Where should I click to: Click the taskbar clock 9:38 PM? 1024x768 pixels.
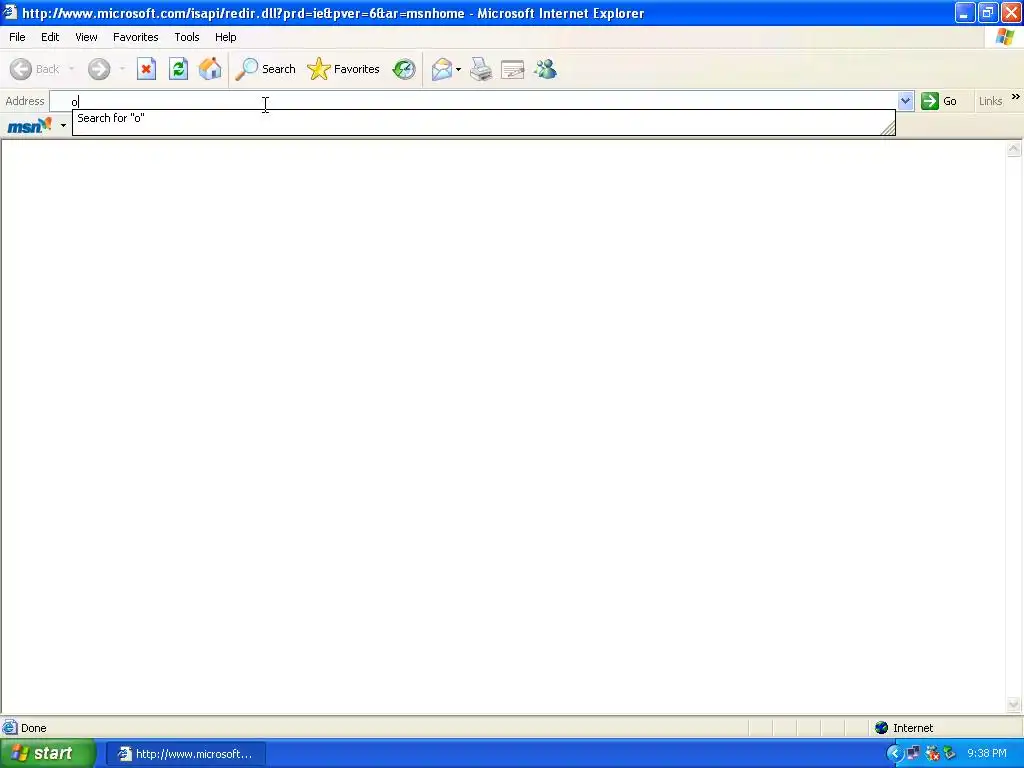pos(987,754)
